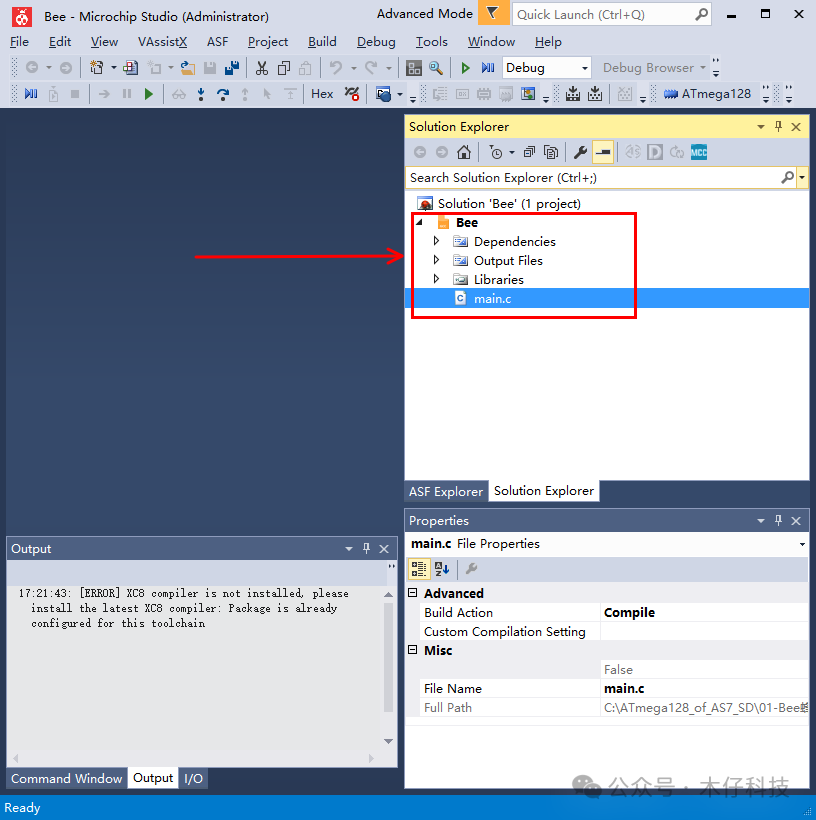Toggle Preview Selected Items in Solution Explorer
This screenshot has width=816, height=820.
[603, 152]
